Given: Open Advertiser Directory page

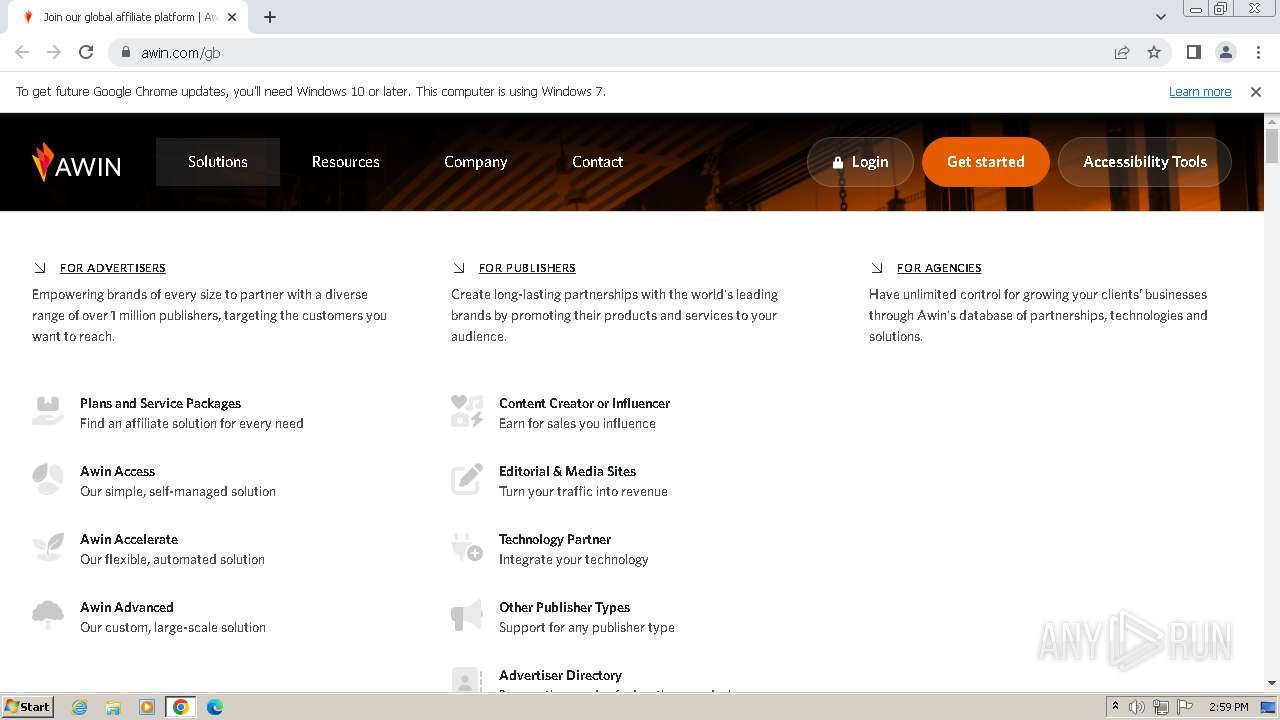Looking at the screenshot, I should 560,675.
